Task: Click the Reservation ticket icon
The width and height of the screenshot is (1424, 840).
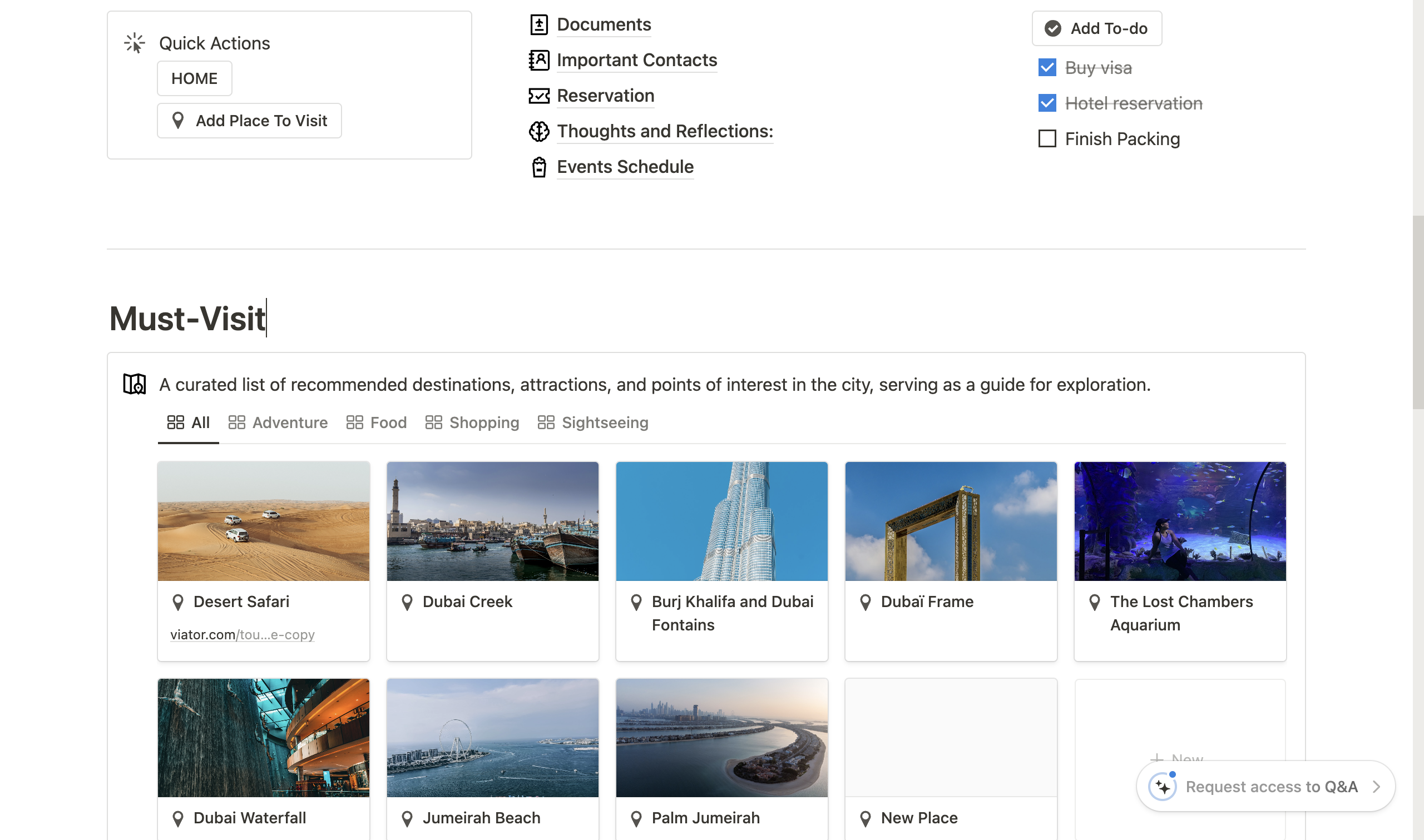Action: click(538, 96)
